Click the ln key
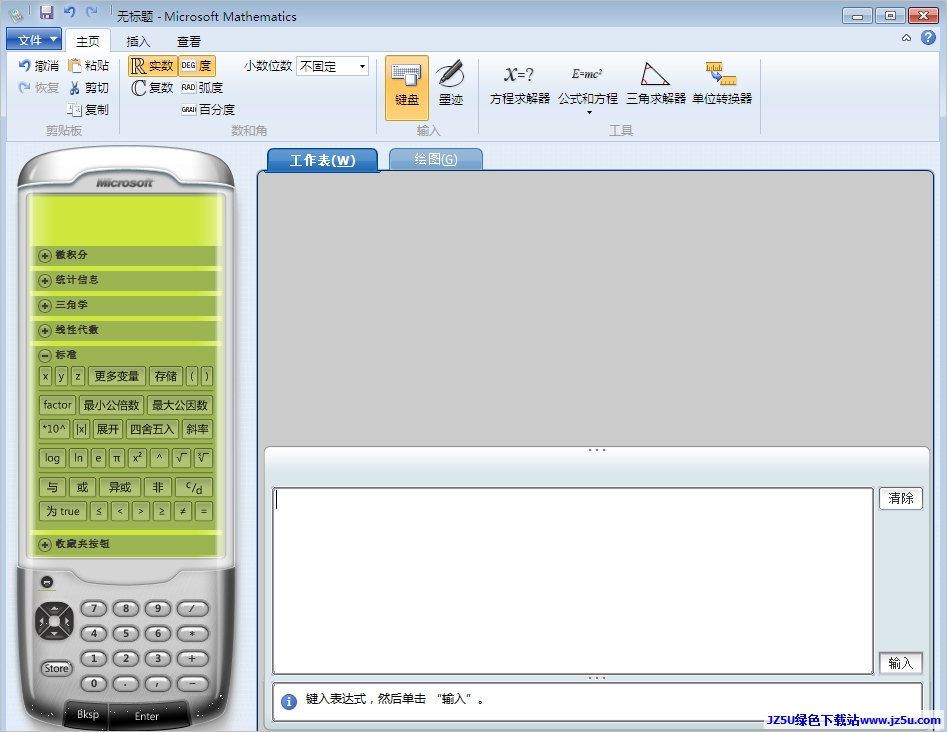 coord(79,458)
